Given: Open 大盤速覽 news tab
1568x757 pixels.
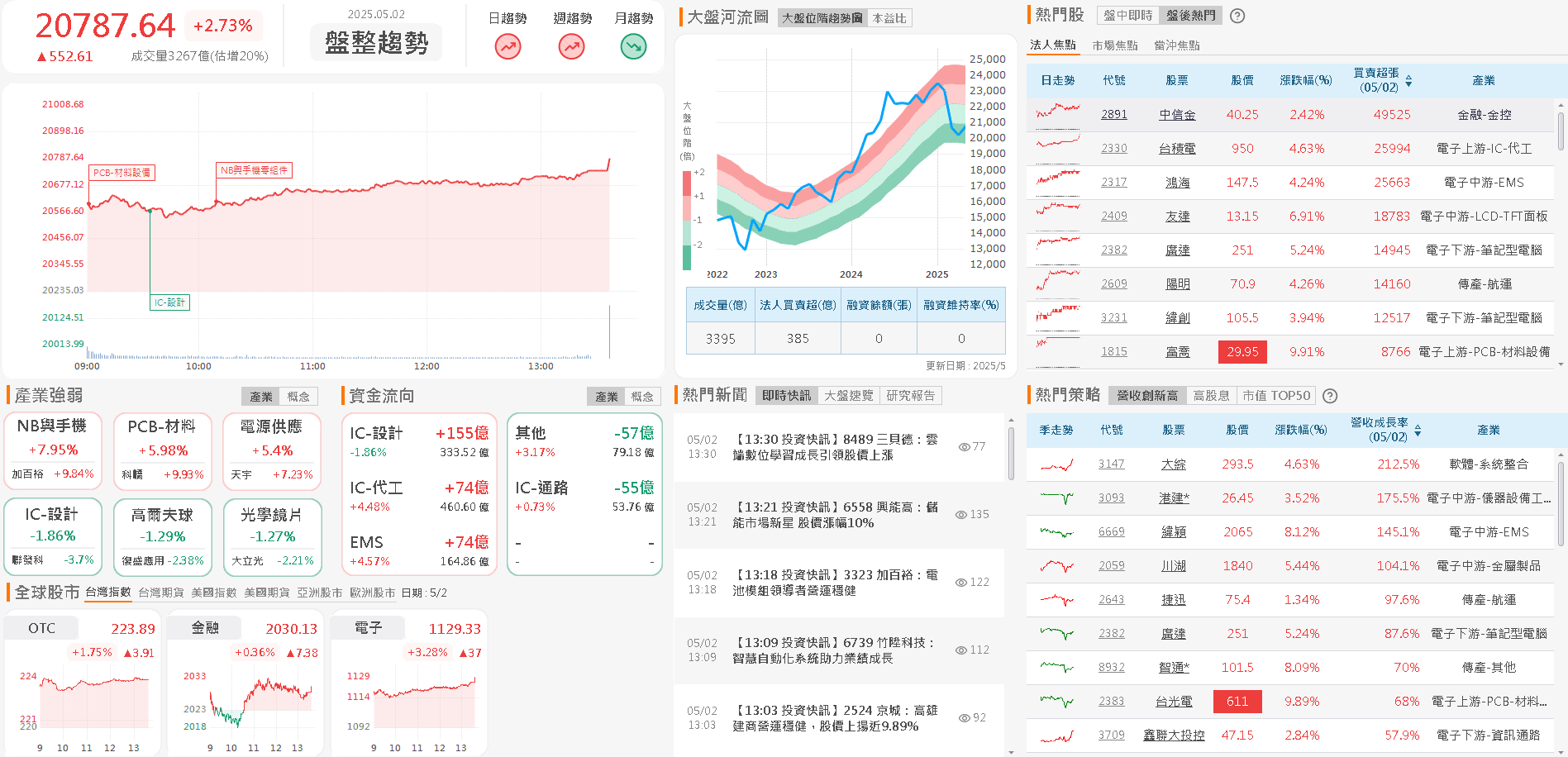Looking at the screenshot, I should [849, 396].
